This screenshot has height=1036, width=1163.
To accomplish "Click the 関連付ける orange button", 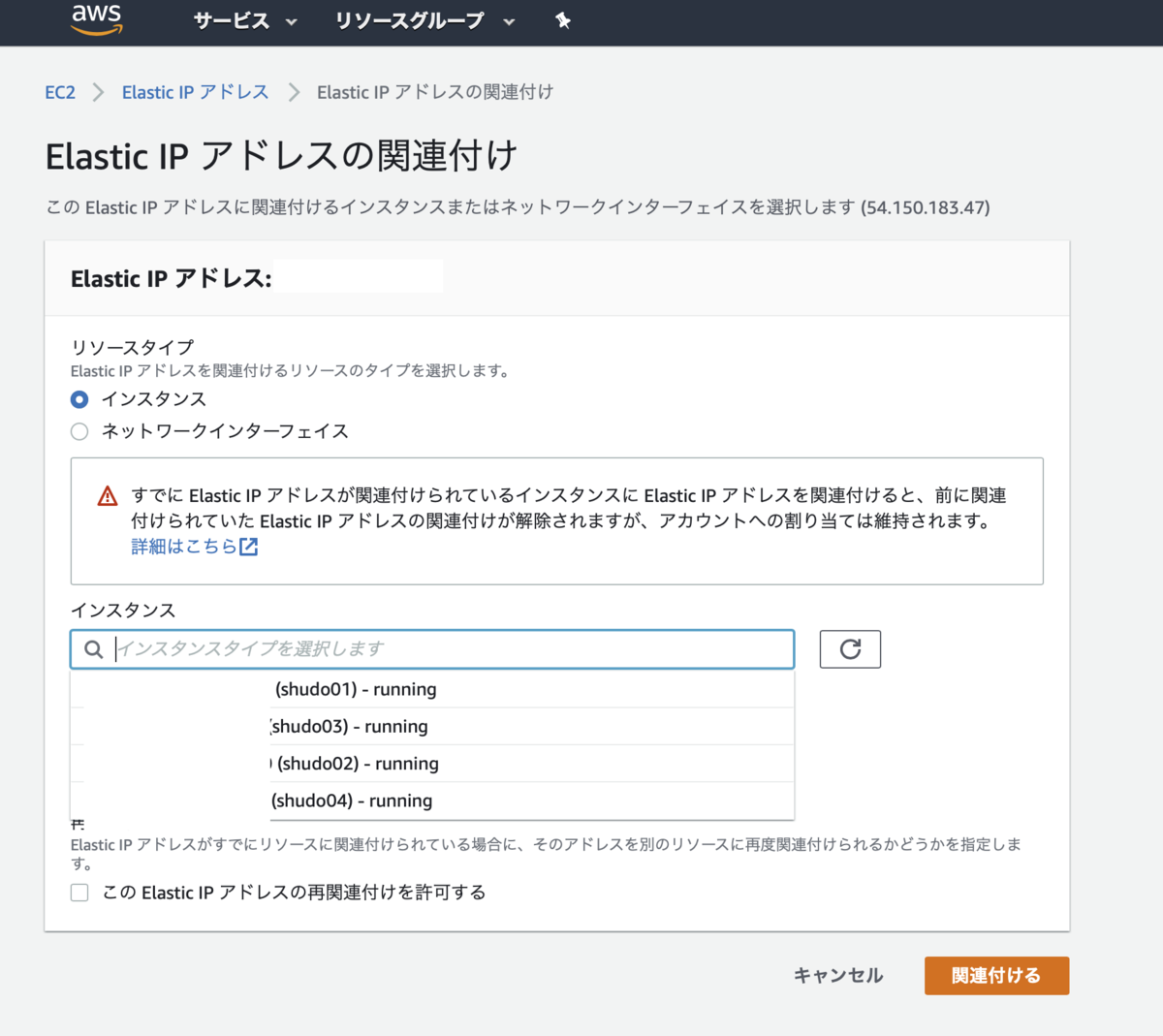I will [996, 976].
